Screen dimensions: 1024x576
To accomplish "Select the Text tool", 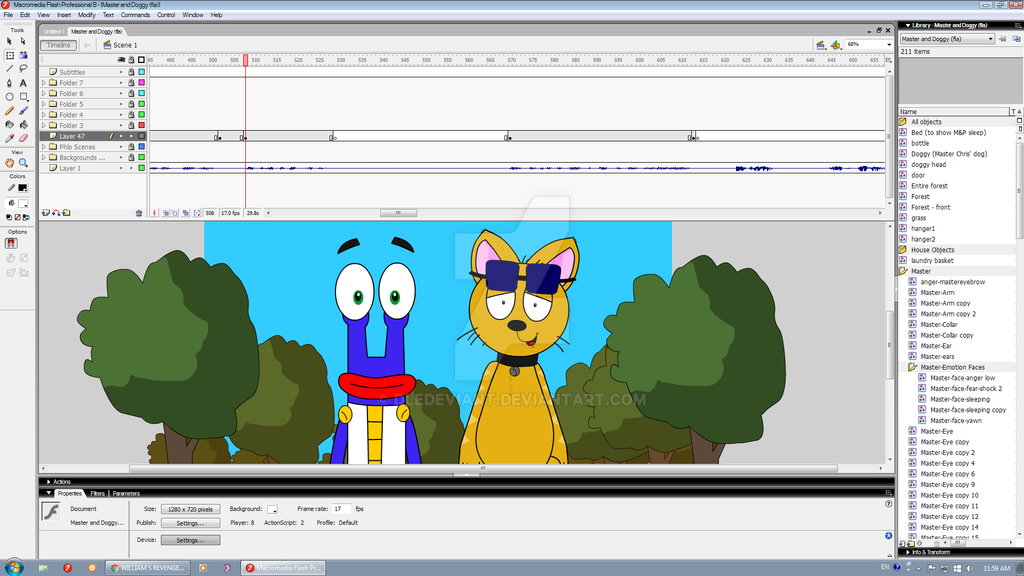I will coord(24,83).
